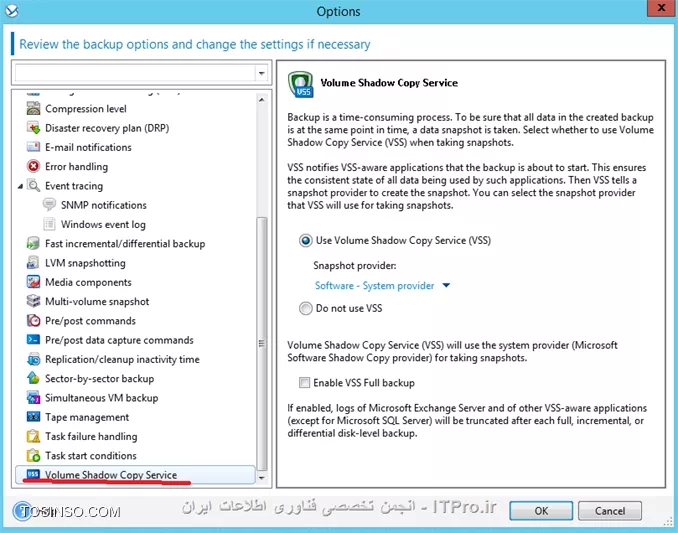Click the application icon in the title bar
The width and height of the screenshot is (678, 533).
[x=12, y=11]
